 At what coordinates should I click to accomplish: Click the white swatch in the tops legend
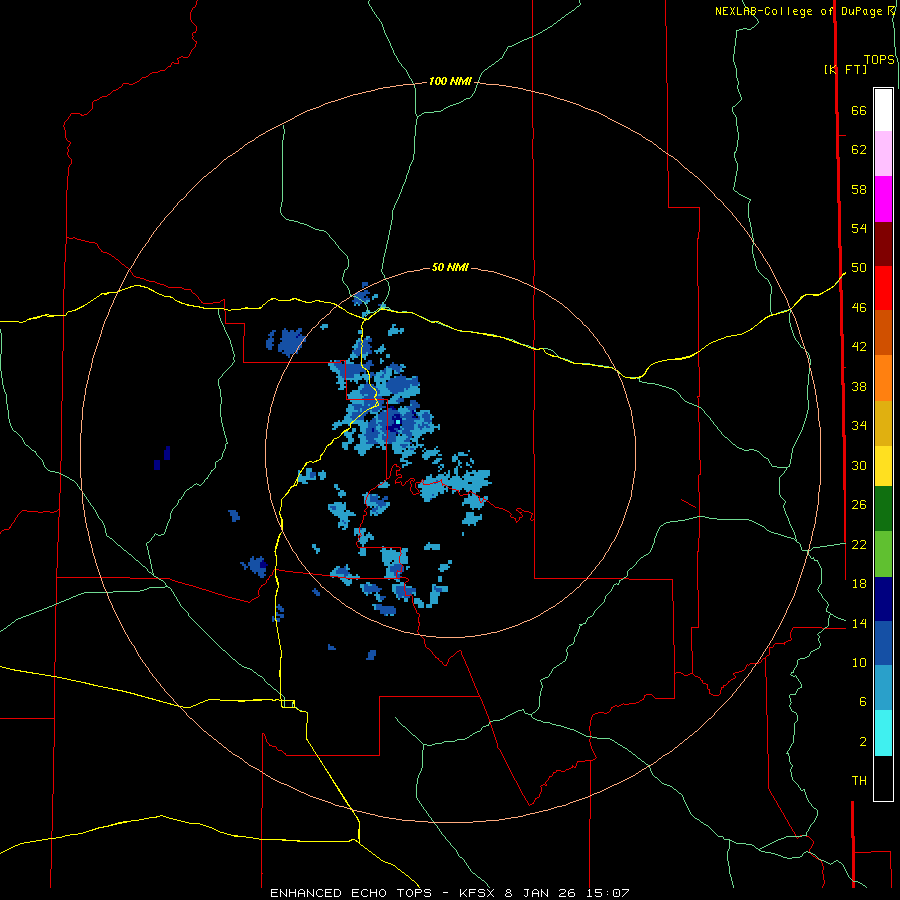tap(883, 110)
